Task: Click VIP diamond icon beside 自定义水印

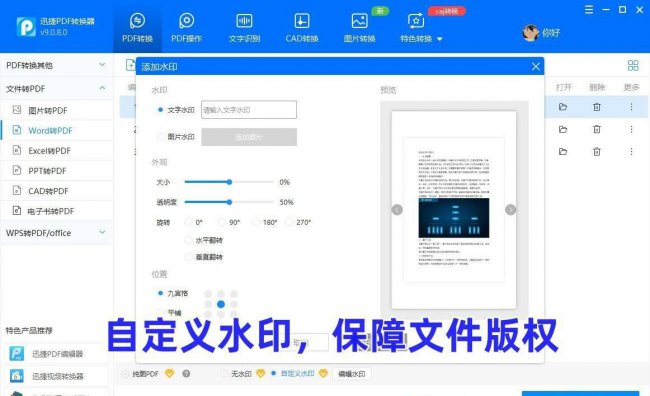Action: click(323, 374)
